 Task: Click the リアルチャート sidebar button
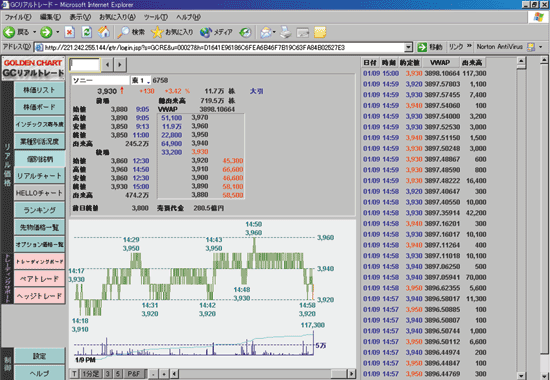coord(40,176)
